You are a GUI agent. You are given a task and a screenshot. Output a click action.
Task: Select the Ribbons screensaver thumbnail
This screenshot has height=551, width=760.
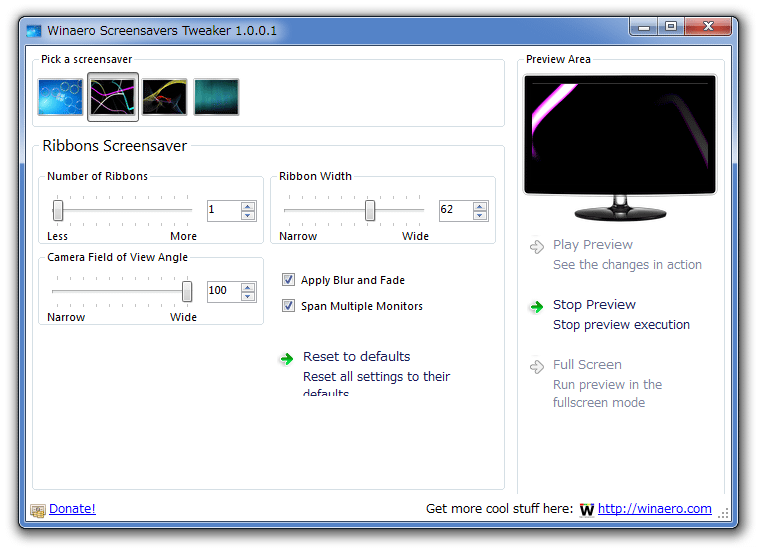(x=112, y=97)
